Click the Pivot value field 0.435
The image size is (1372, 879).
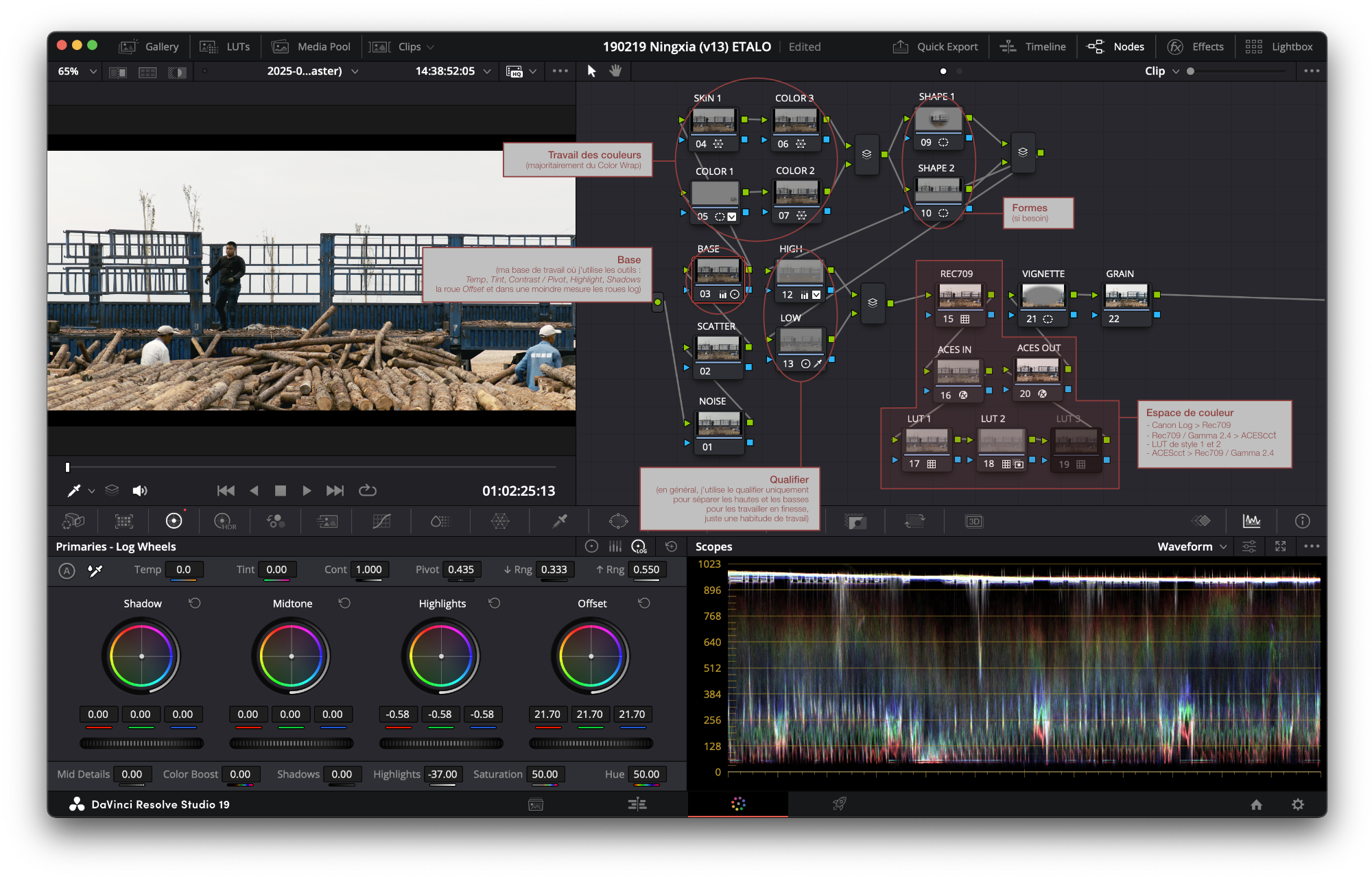pyautogui.click(x=461, y=570)
